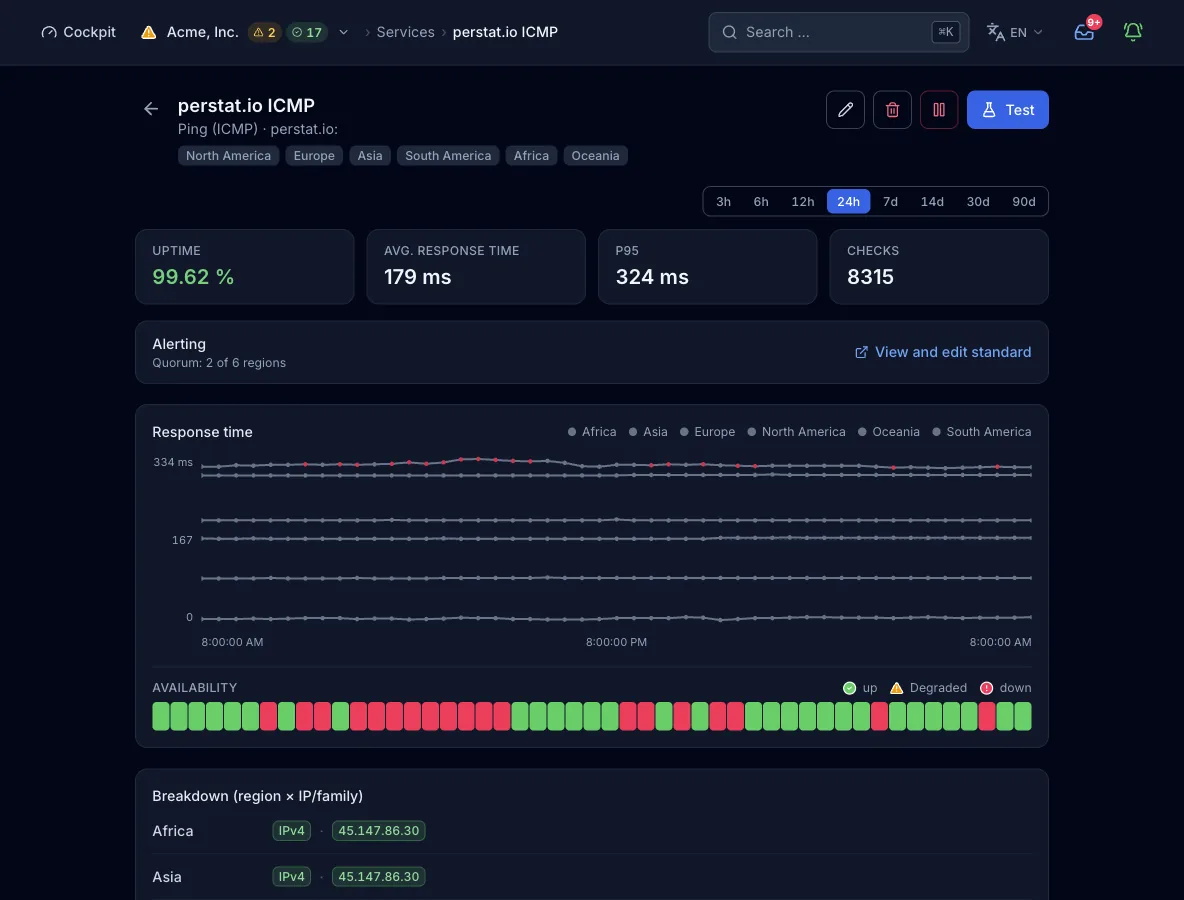Run the Test button
Viewport: 1184px width, 900px height.
[1007, 109]
